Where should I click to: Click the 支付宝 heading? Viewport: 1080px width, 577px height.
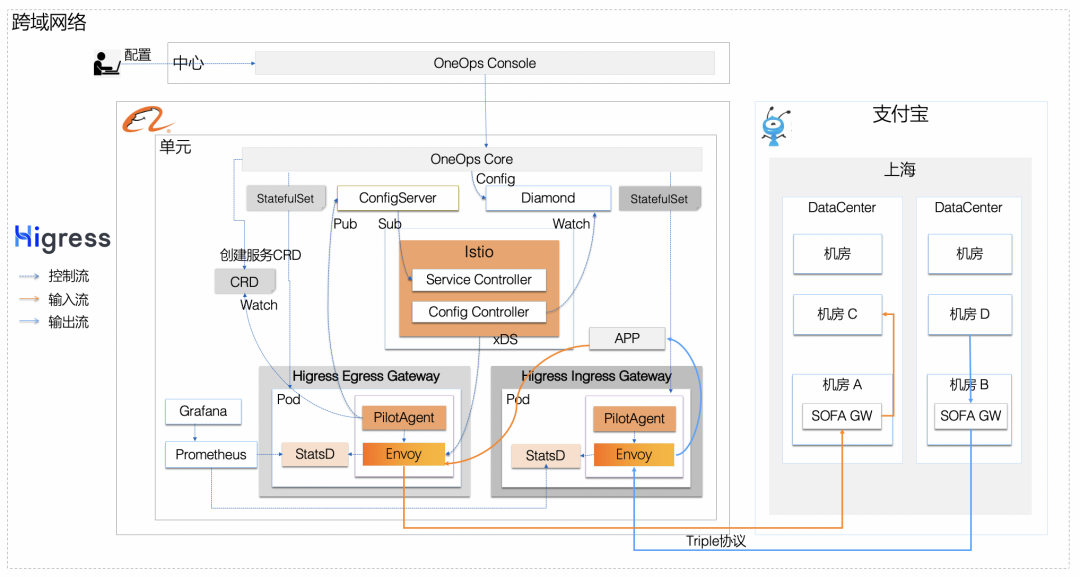click(x=900, y=114)
